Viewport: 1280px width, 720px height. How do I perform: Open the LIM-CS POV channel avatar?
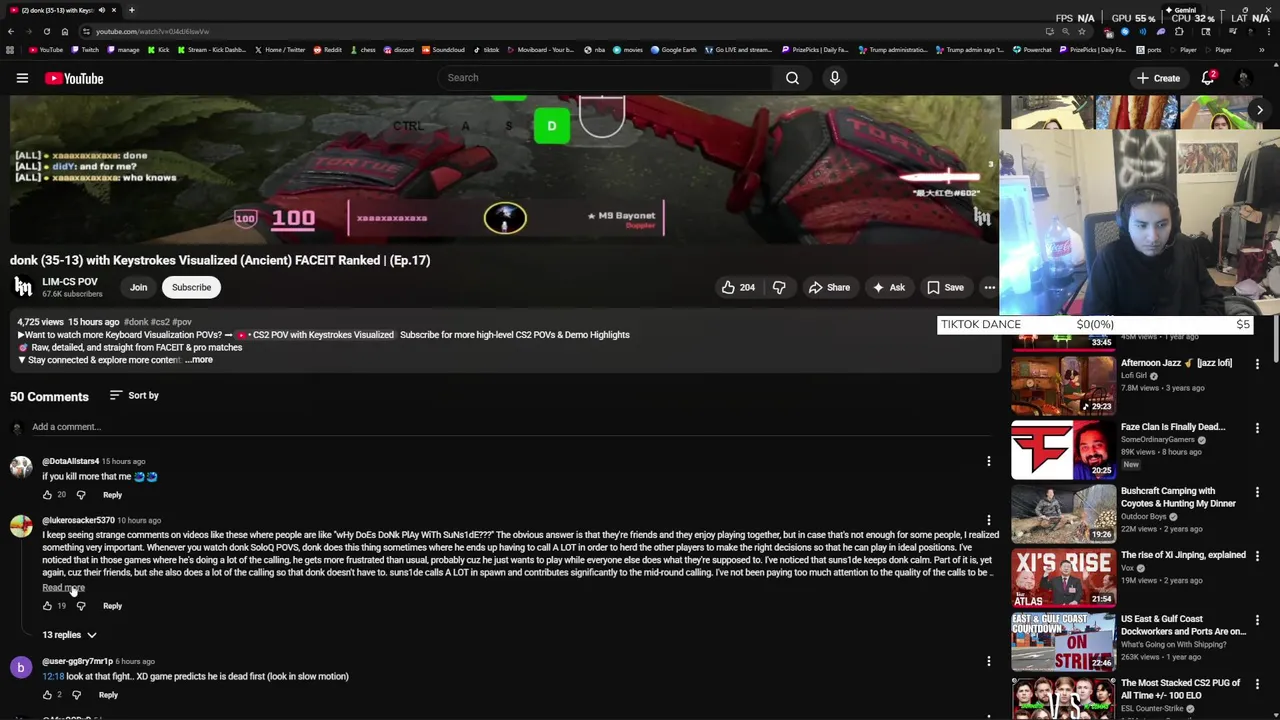pyautogui.click(x=22, y=288)
